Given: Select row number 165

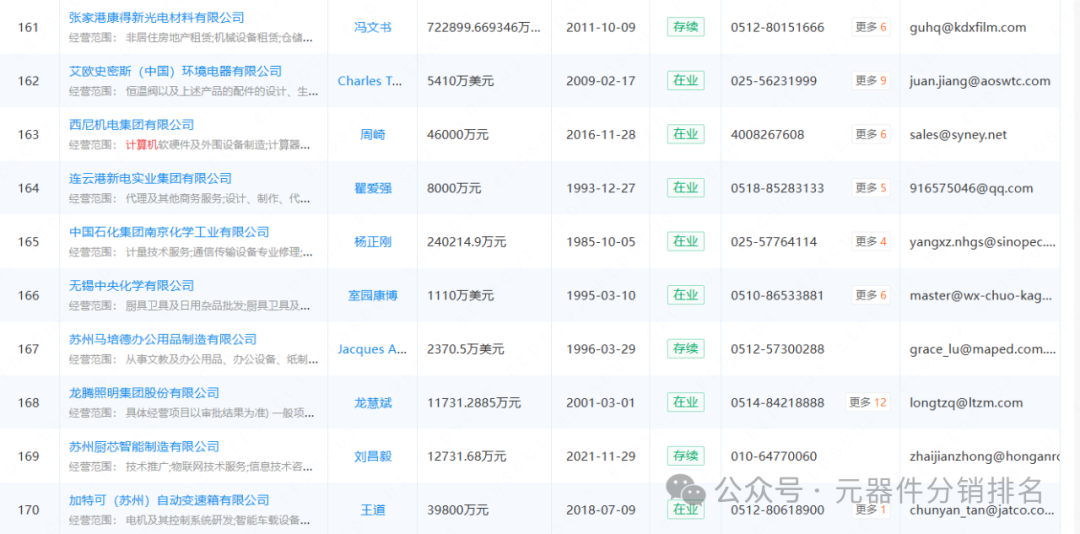Looking at the screenshot, I should coord(28,242).
